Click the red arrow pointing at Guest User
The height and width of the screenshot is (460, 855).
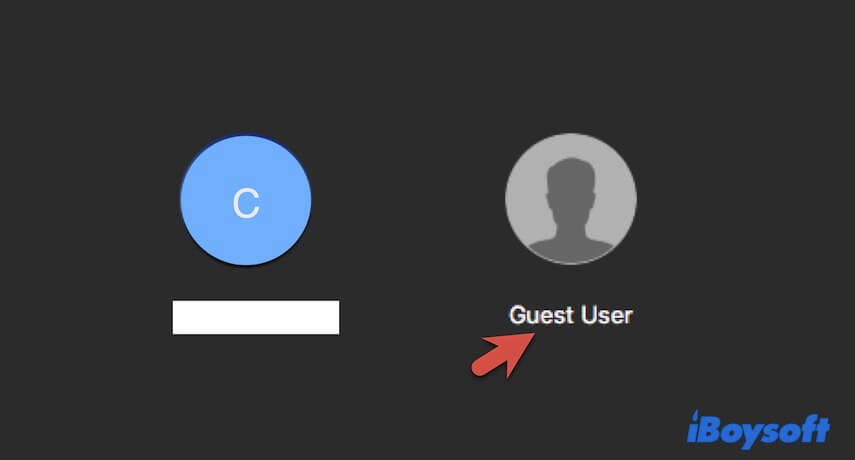click(x=503, y=355)
